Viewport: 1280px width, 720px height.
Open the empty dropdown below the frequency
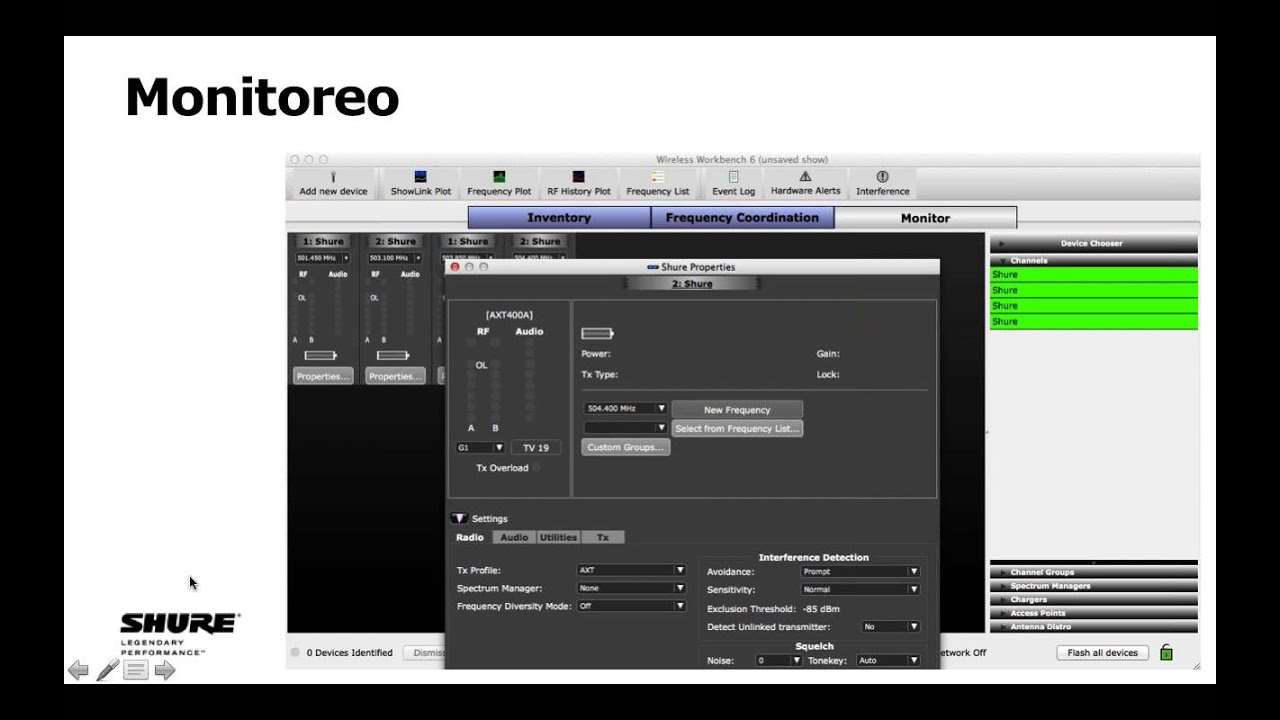click(x=625, y=427)
